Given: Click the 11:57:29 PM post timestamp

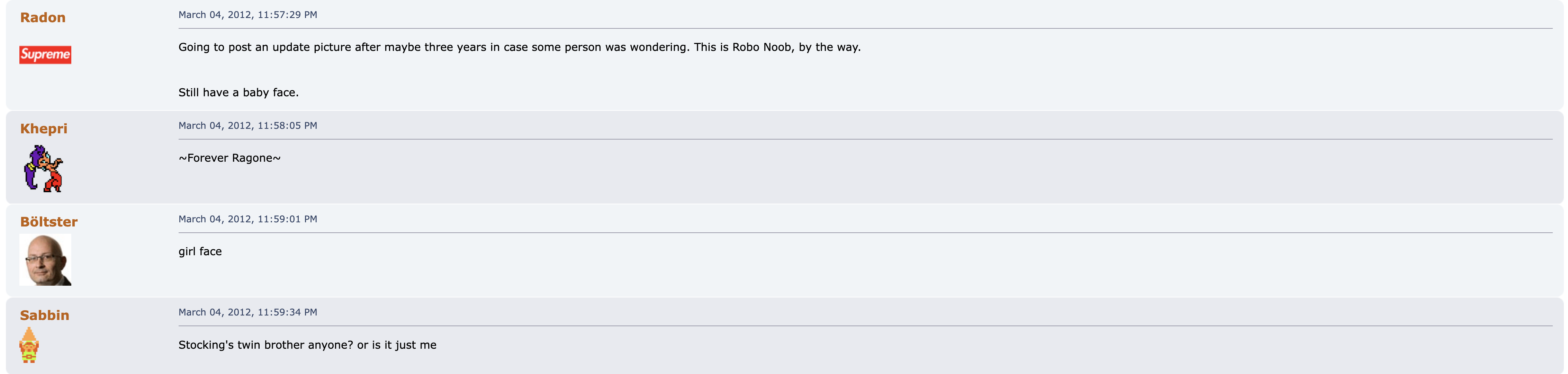Looking at the screenshot, I should [247, 15].
